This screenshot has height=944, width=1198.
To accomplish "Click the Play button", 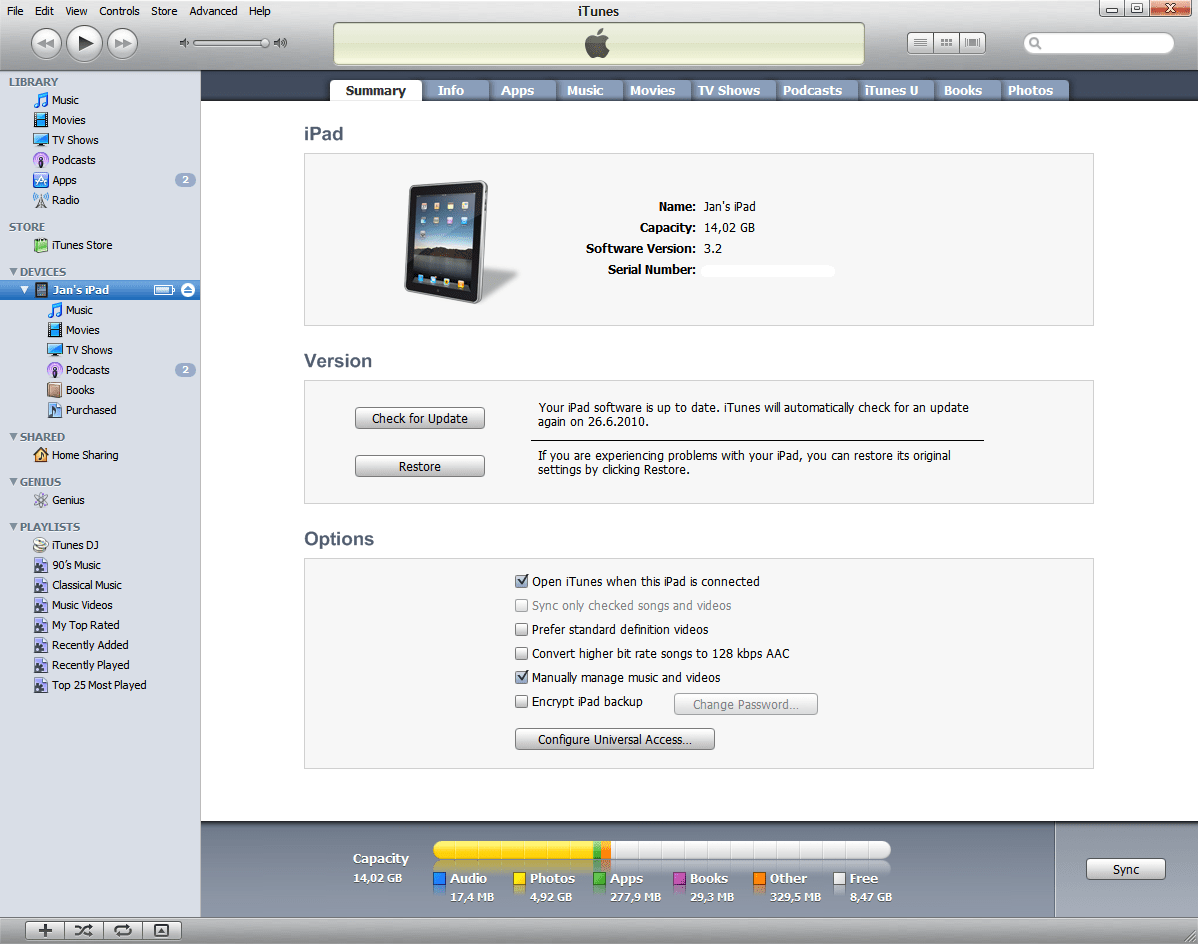I will pyautogui.click(x=85, y=43).
